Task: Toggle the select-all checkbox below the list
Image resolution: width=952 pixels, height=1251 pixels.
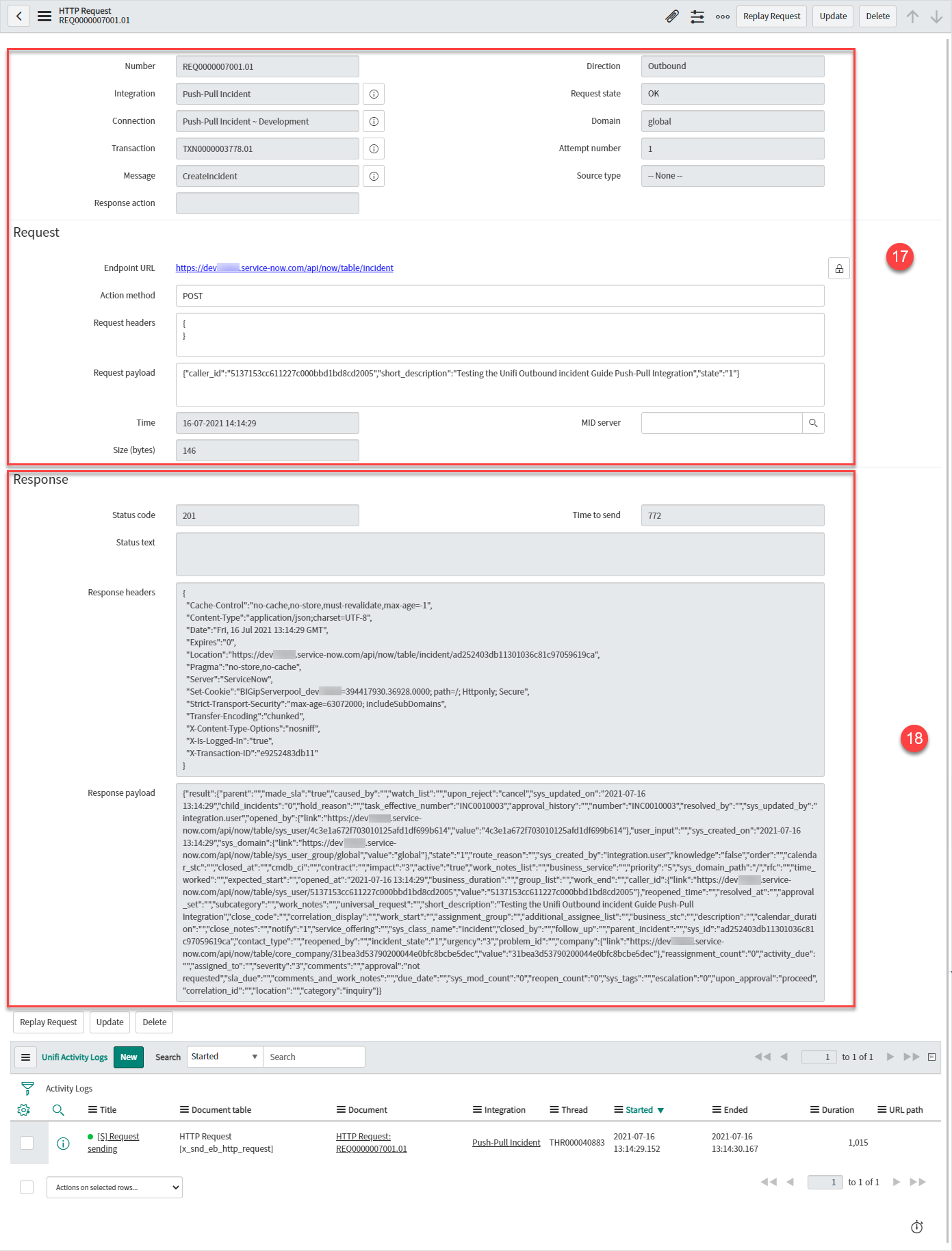Action: (x=27, y=1187)
